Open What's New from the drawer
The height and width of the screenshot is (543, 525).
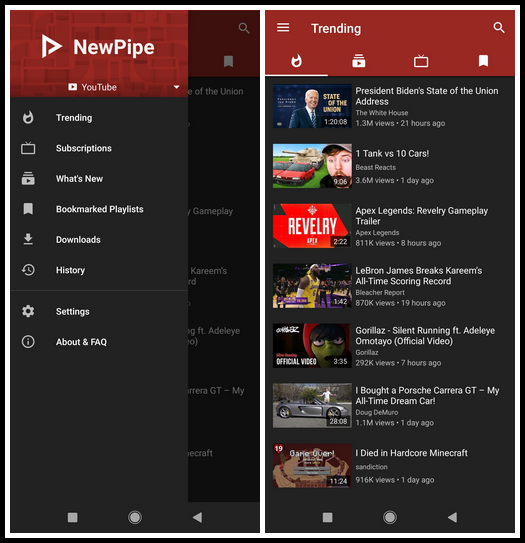99,179
